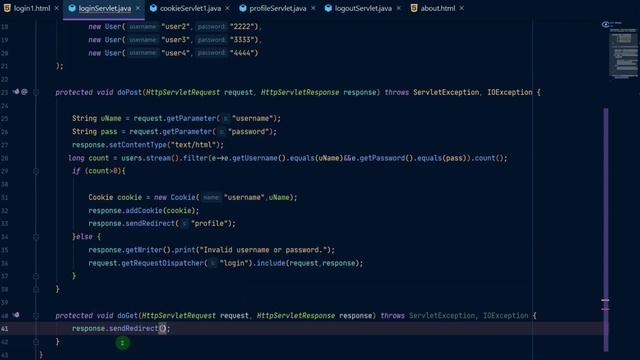Click line number 41 in the gutter
The width and height of the screenshot is (640, 360).
(x=4, y=329)
